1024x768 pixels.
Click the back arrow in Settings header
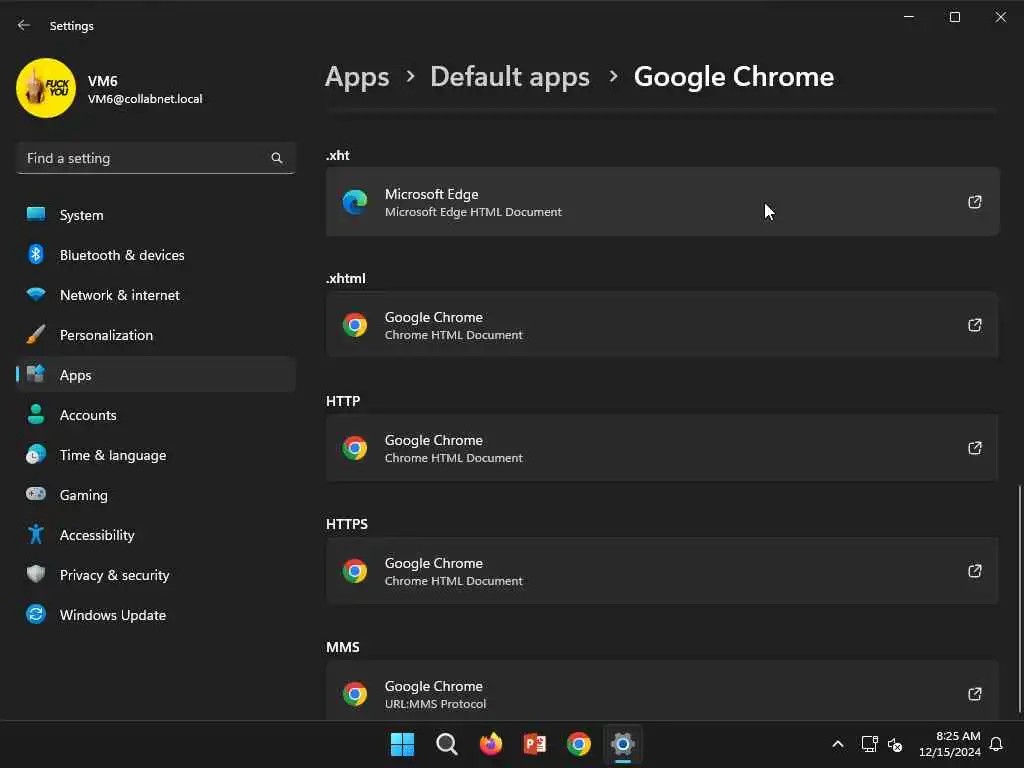[24, 25]
